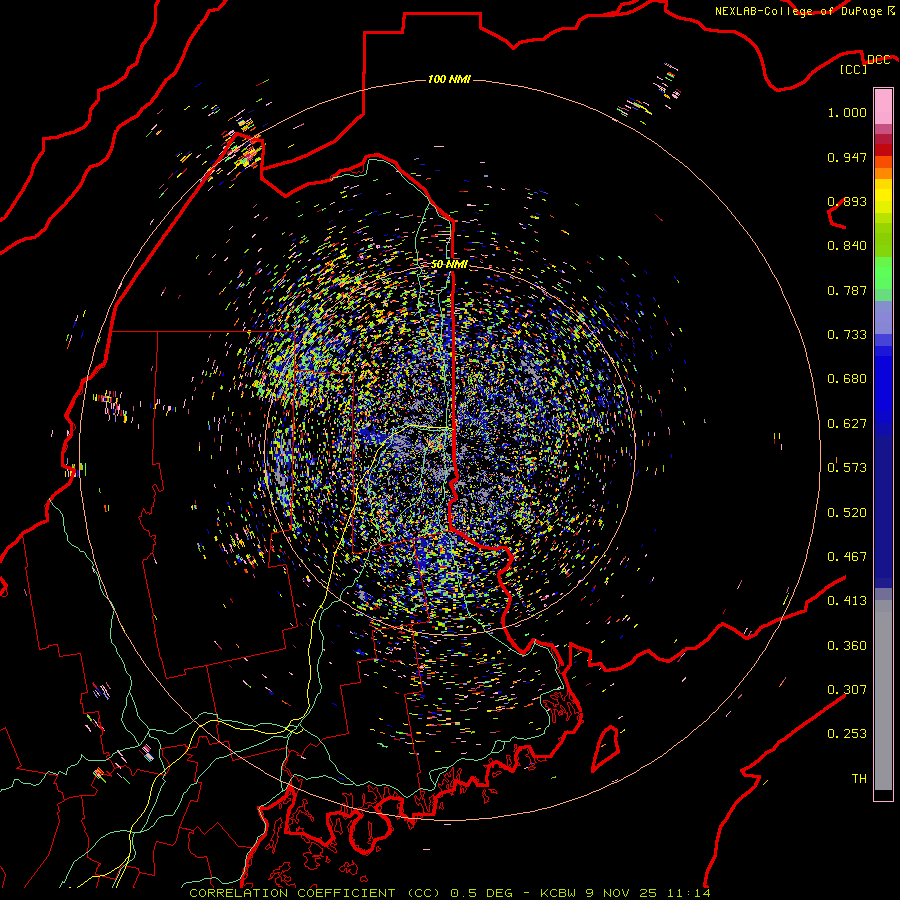The width and height of the screenshot is (900, 900).
Task: Click the pink top segment of color bar
Action: click(883, 107)
